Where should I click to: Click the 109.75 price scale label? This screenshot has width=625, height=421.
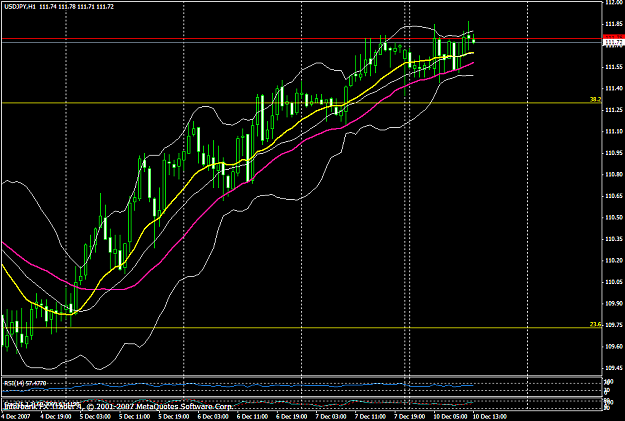[x=614, y=325]
